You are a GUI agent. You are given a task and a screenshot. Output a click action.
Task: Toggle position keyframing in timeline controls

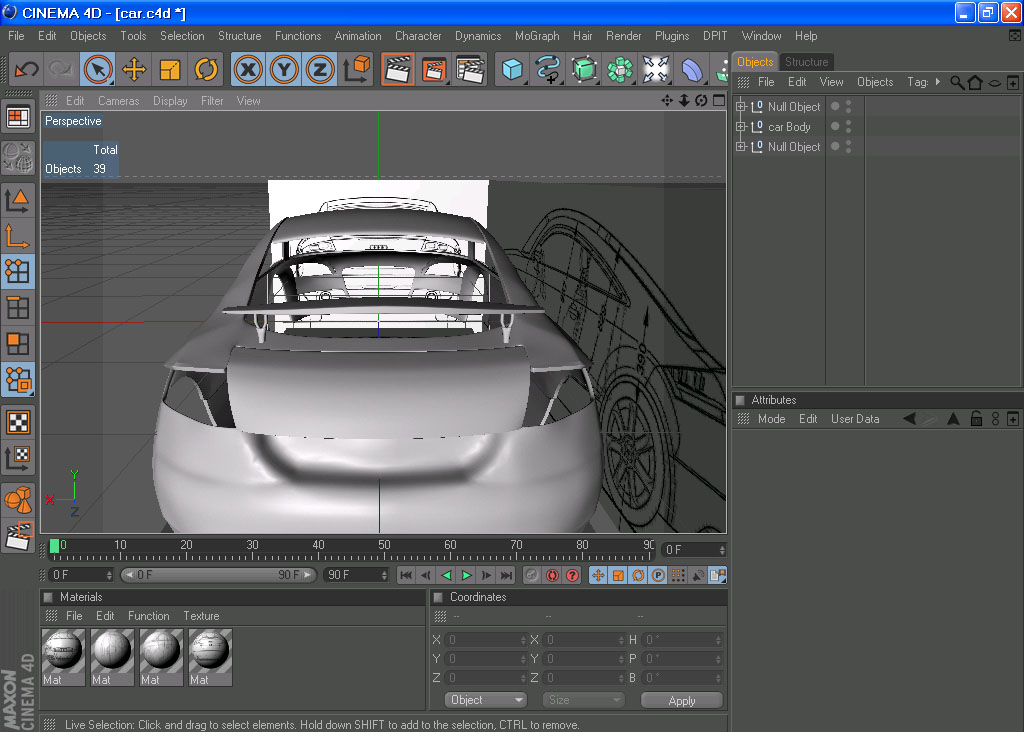point(598,575)
